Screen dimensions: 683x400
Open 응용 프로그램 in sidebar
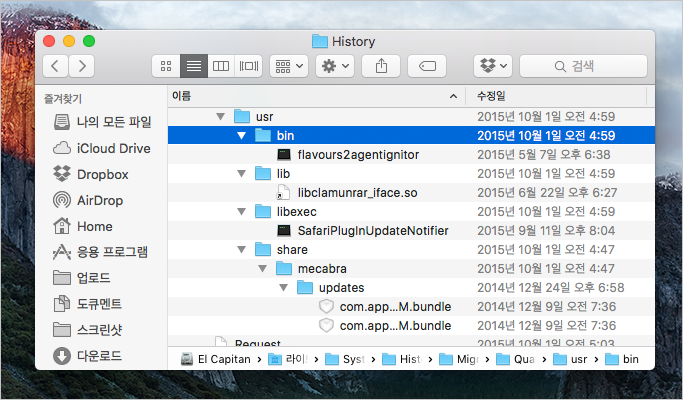[x=100, y=252]
